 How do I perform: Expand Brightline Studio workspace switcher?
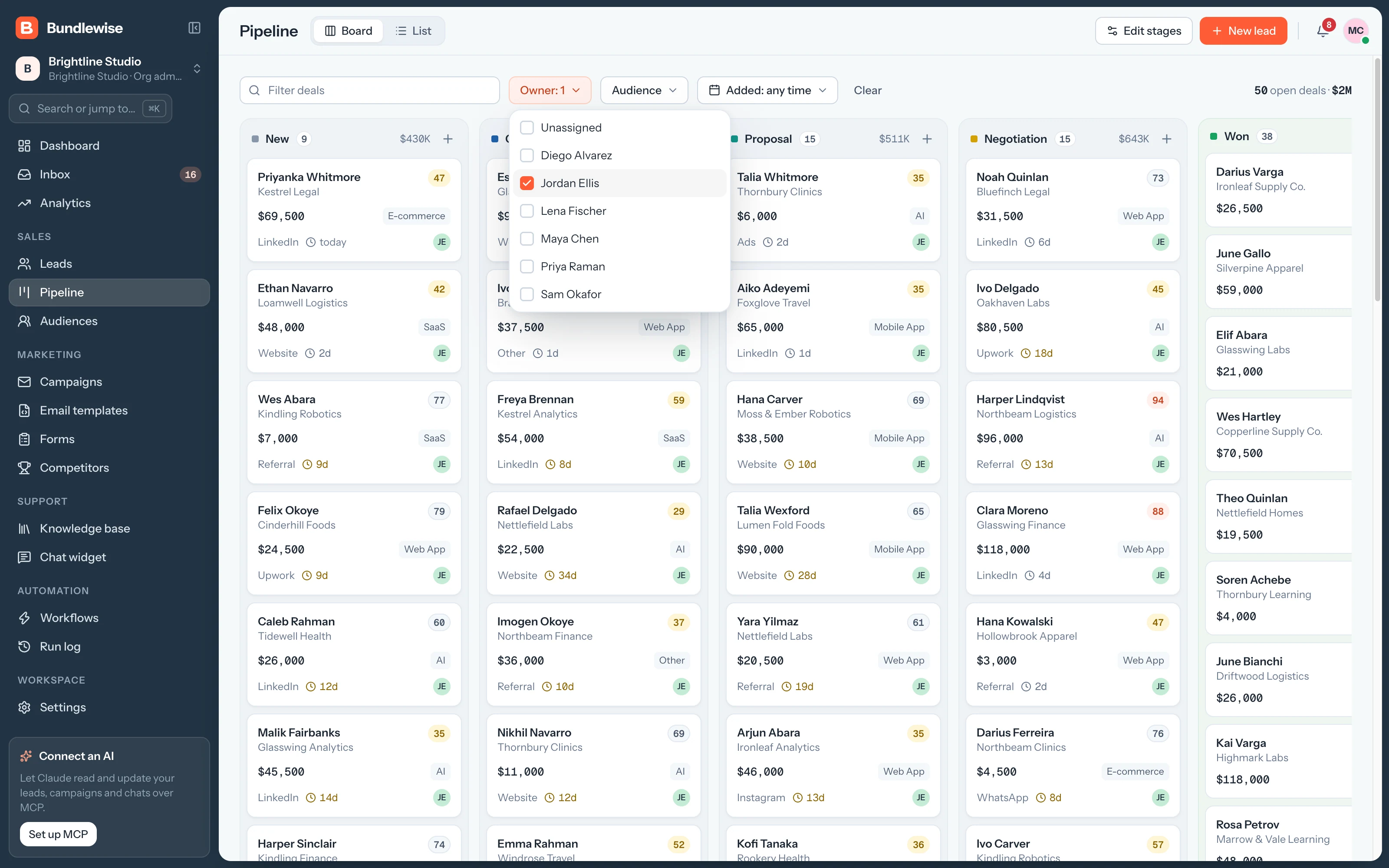click(x=109, y=68)
